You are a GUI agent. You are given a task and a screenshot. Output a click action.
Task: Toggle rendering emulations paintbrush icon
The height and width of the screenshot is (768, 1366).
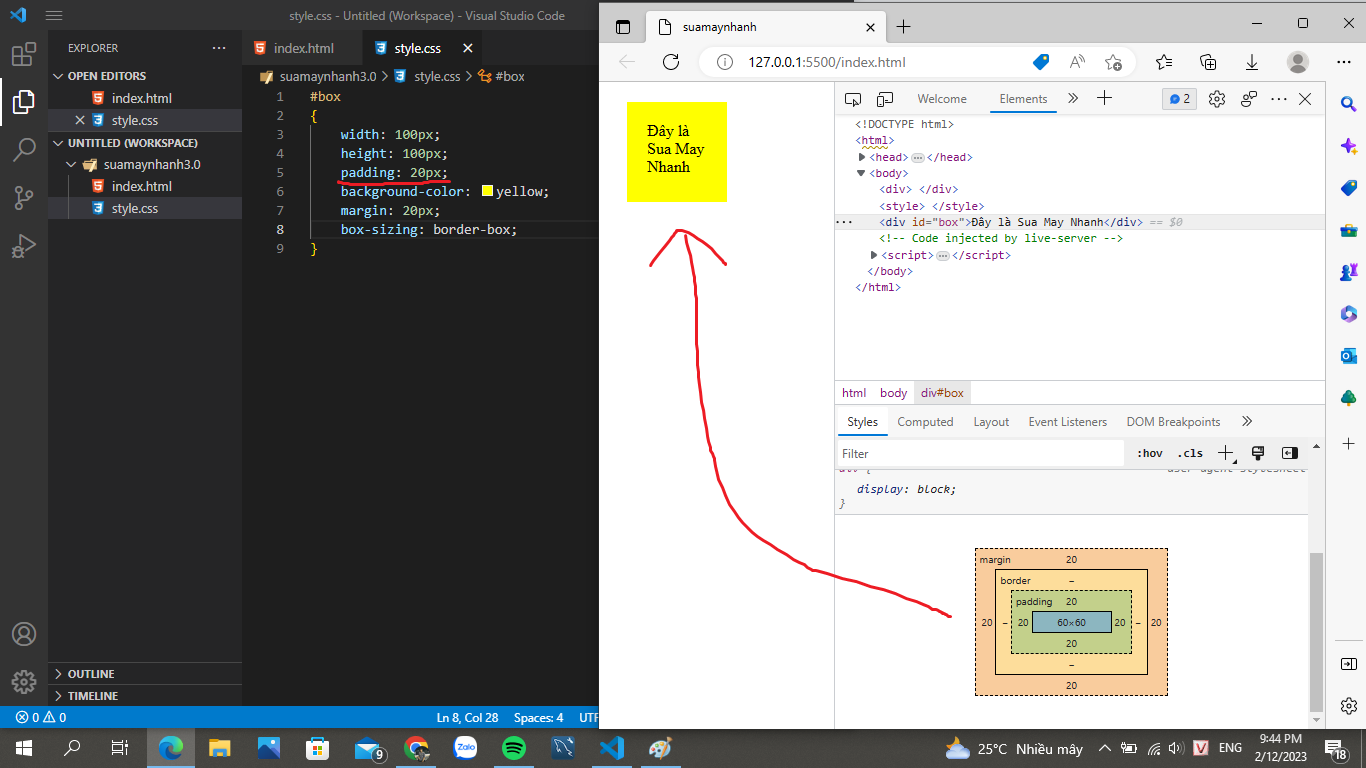(1258, 453)
